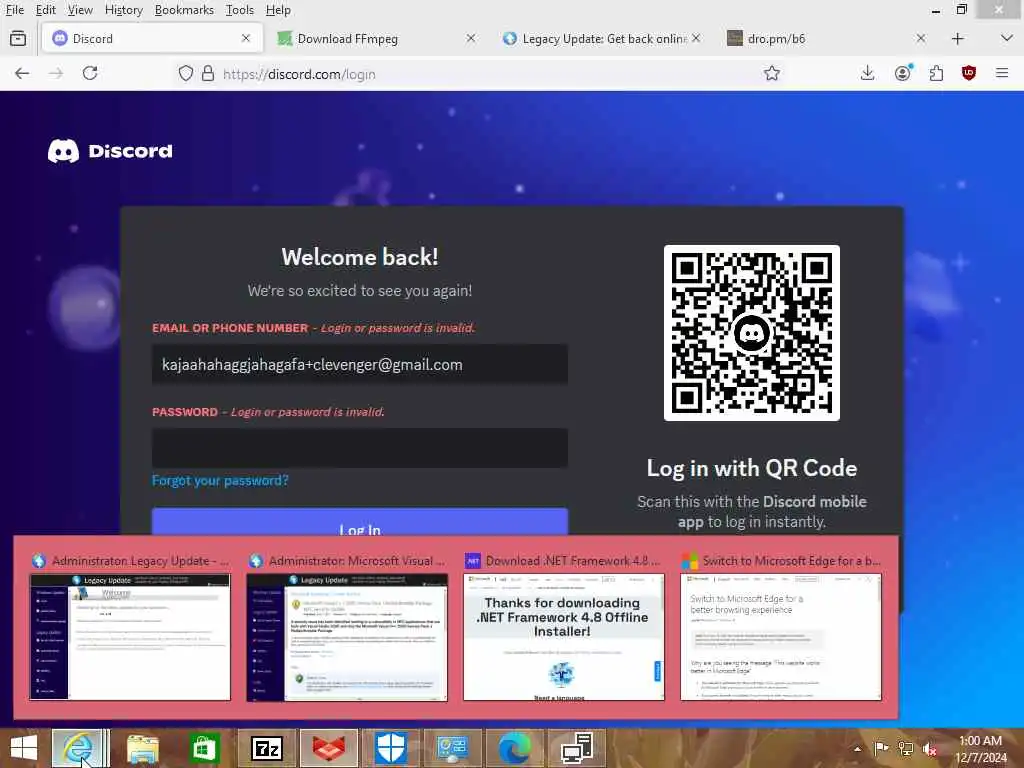Show hidden system tray icons
Screen dimensions: 1024x768
pyautogui.click(x=857, y=749)
